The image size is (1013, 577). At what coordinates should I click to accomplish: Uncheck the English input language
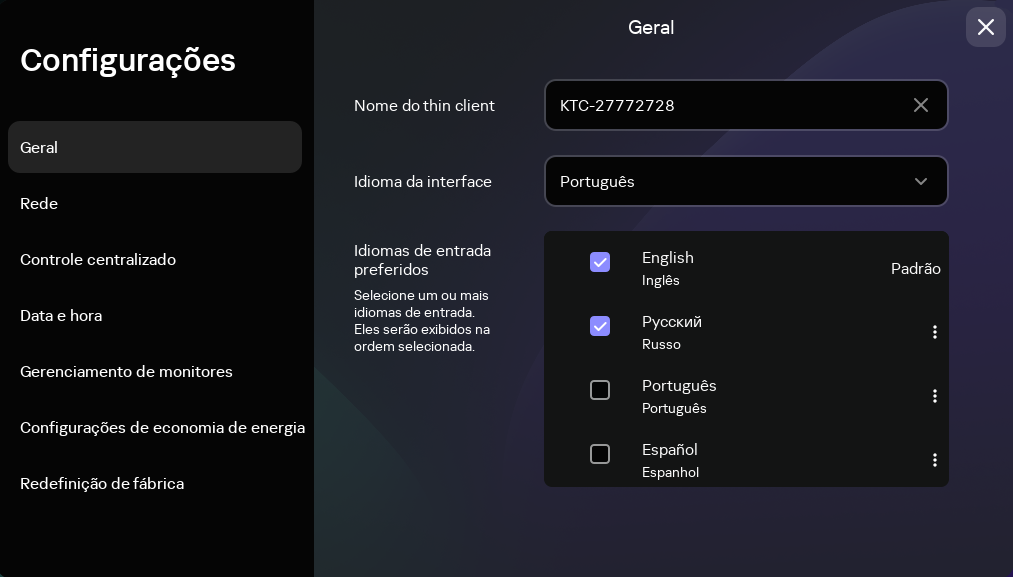pyautogui.click(x=600, y=262)
